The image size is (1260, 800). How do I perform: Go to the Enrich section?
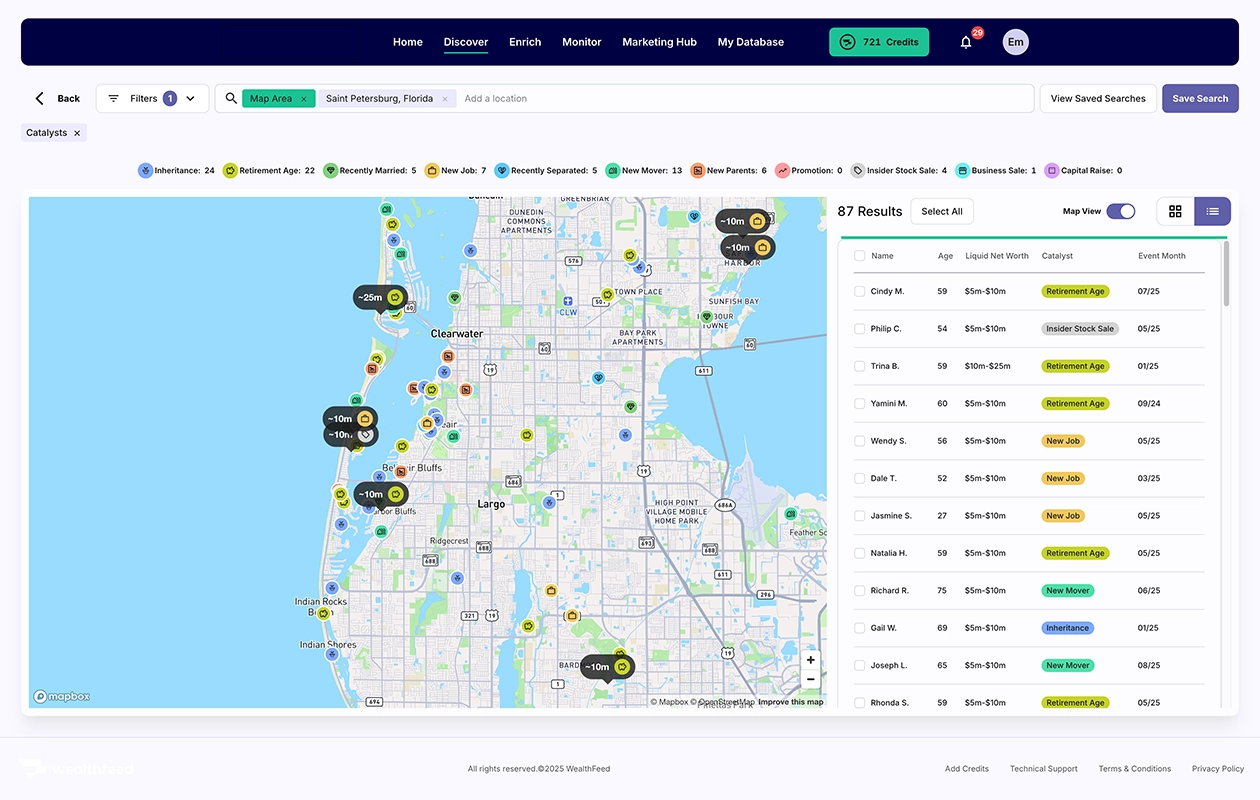point(525,42)
